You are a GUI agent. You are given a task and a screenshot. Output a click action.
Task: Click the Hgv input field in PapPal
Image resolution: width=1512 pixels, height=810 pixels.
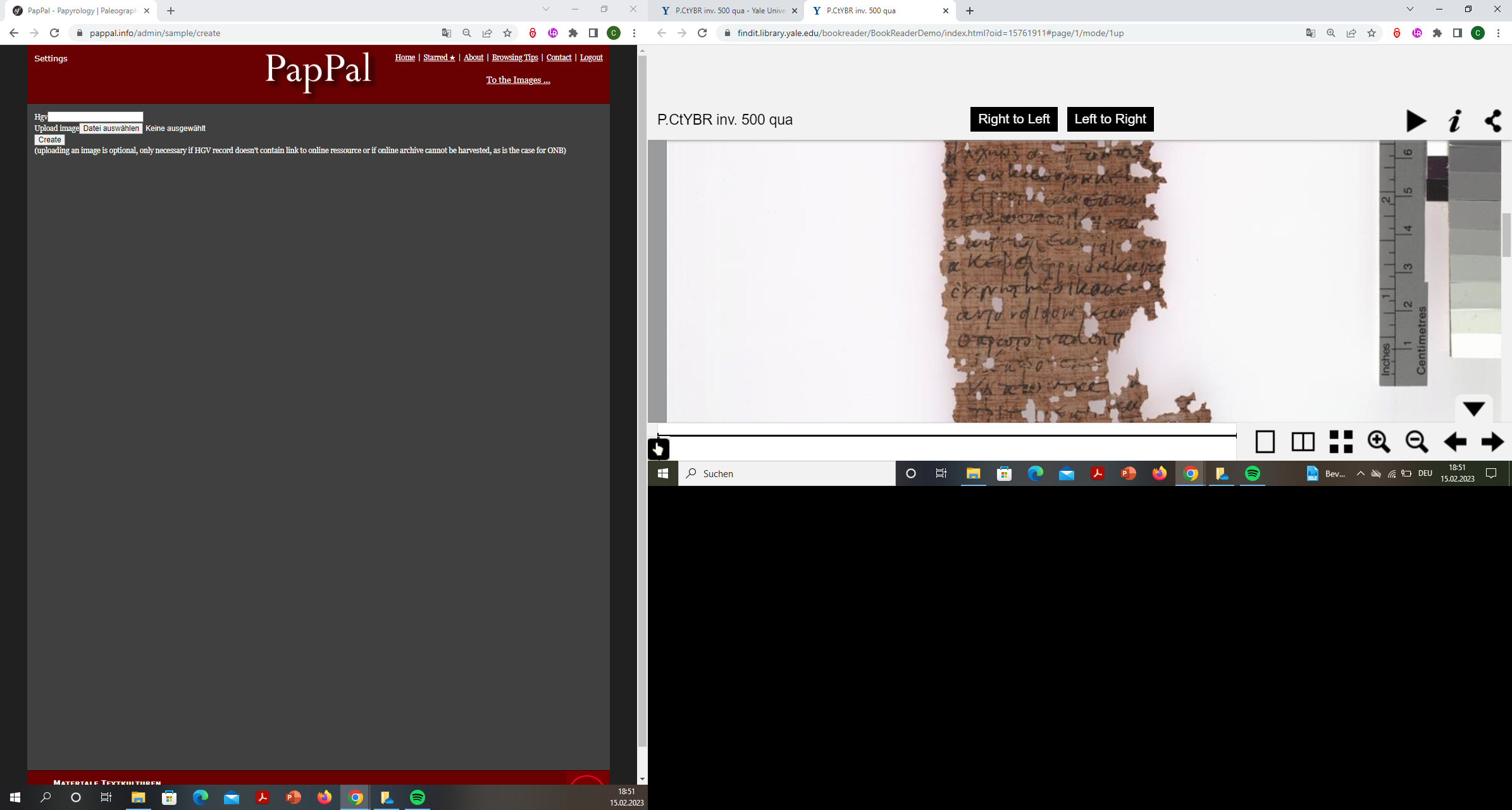click(96, 116)
